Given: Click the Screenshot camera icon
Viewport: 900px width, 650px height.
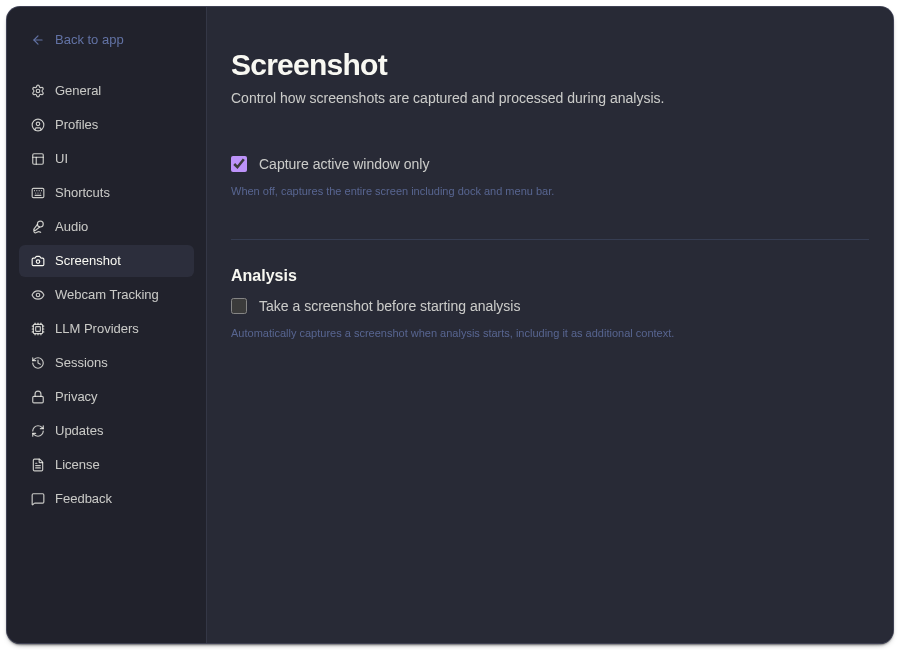Looking at the screenshot, I should point(38,261).
